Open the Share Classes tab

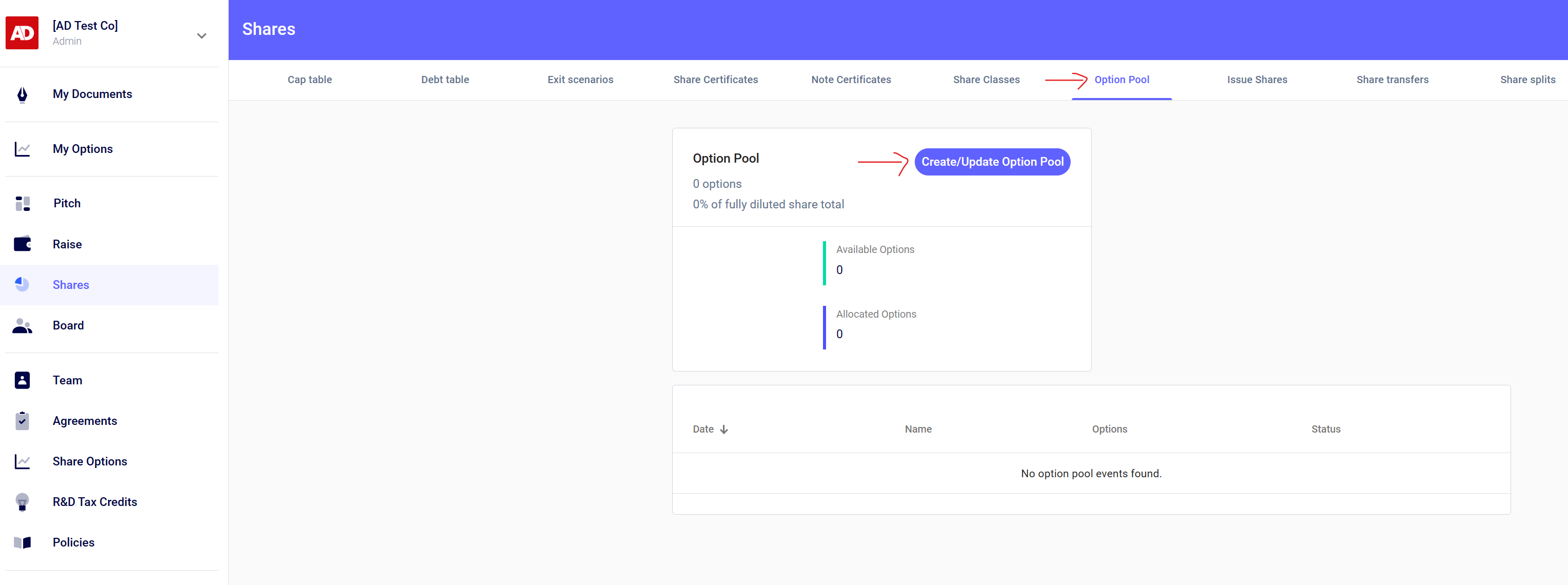pos(986,80)
